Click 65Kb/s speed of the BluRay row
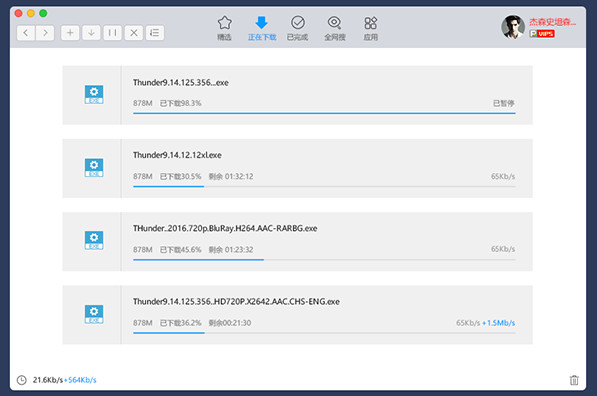 coord(503,249)
